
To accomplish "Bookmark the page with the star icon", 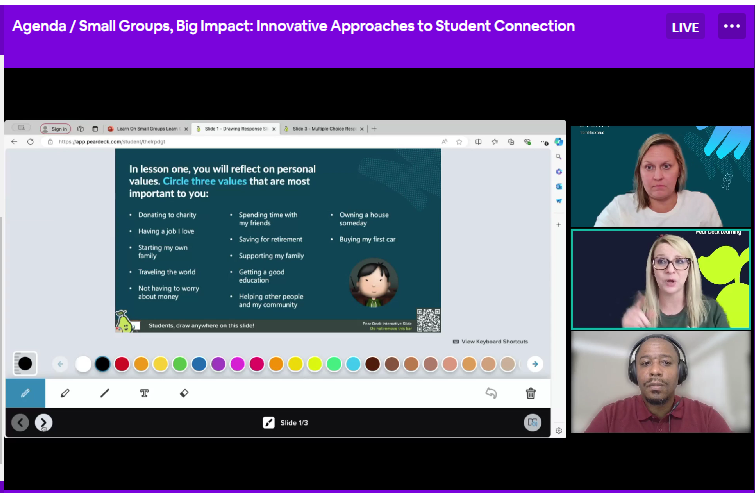I will click(x=459, y=142).
